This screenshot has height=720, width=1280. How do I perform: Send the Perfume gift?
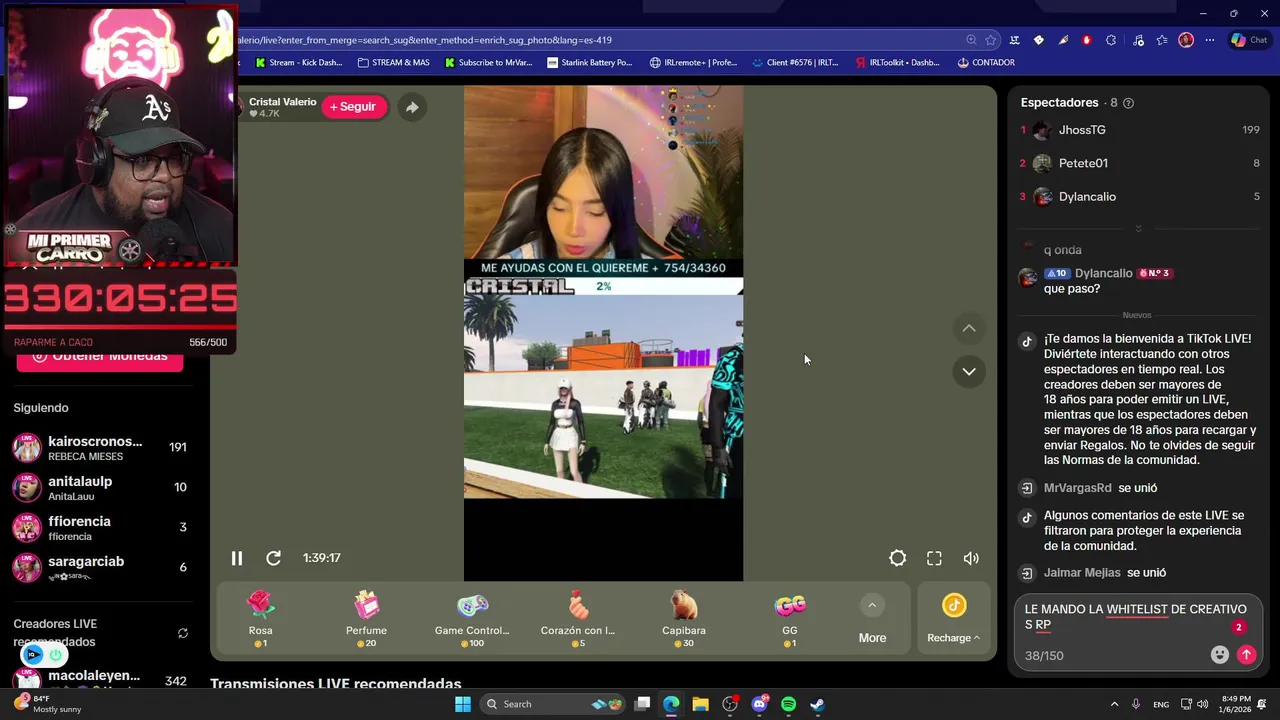pyautogui.click(x=366, y=618)
